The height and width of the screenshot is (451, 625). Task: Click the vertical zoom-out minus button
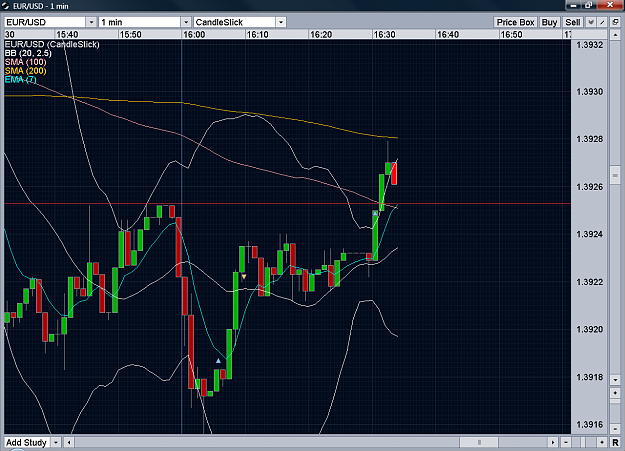tap(615, 429)
